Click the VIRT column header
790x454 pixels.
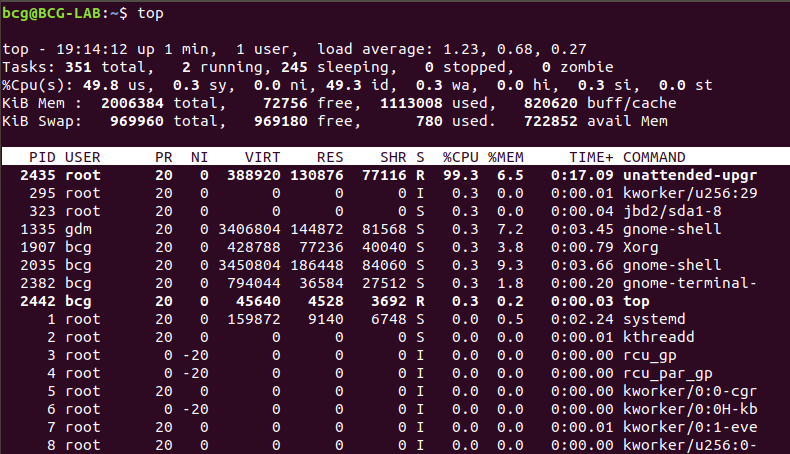[x=262, y=157]
